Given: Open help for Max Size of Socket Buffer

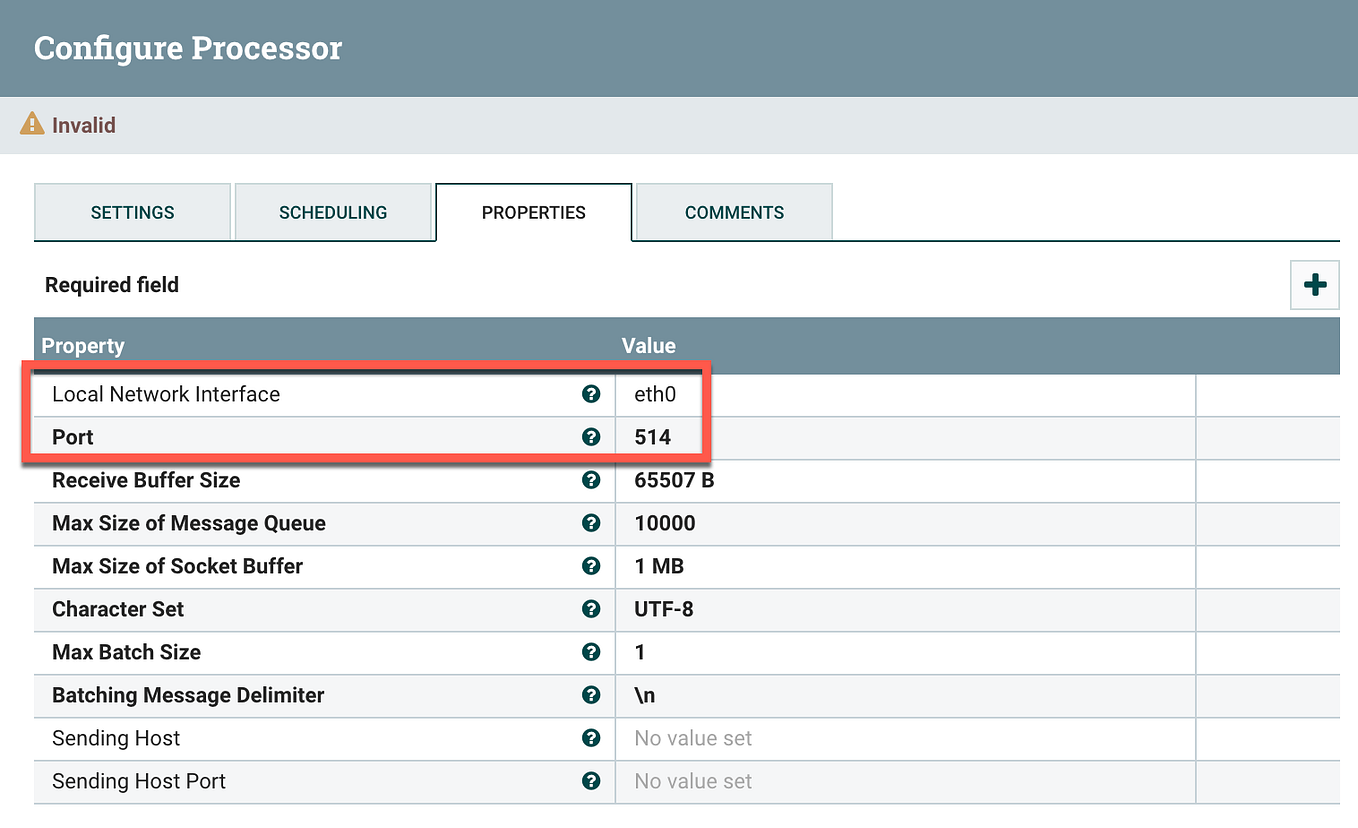Looking at the screenshot, I should click(x=591, y=566).
